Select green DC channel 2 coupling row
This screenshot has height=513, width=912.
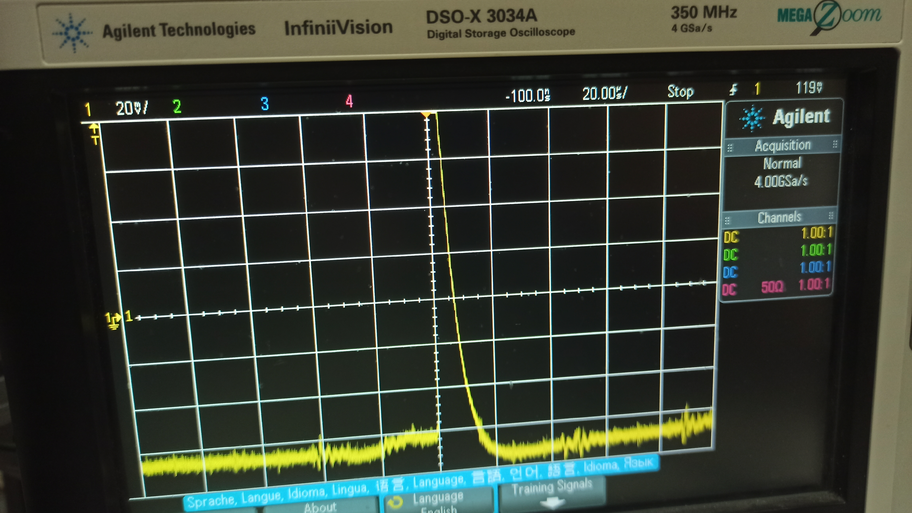tap(778, 252)
